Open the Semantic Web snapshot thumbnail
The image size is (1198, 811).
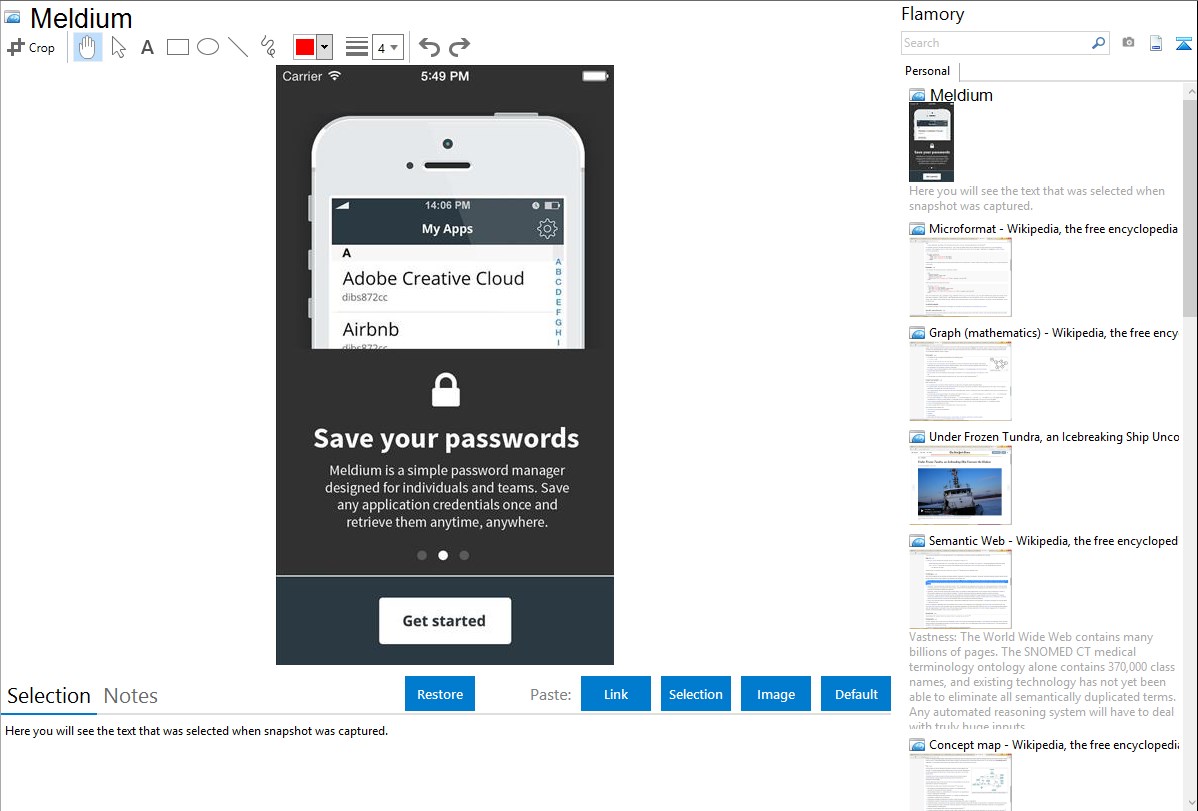pos(960,588)
